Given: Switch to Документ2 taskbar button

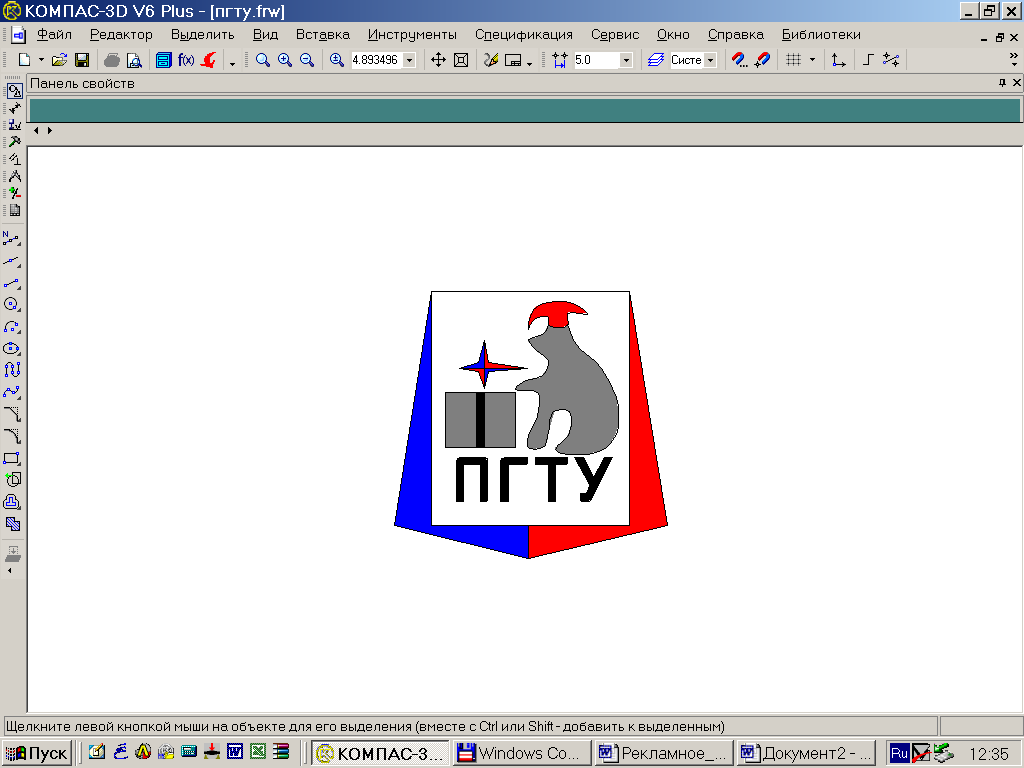Looking at the screenshot, I should 807,753.
